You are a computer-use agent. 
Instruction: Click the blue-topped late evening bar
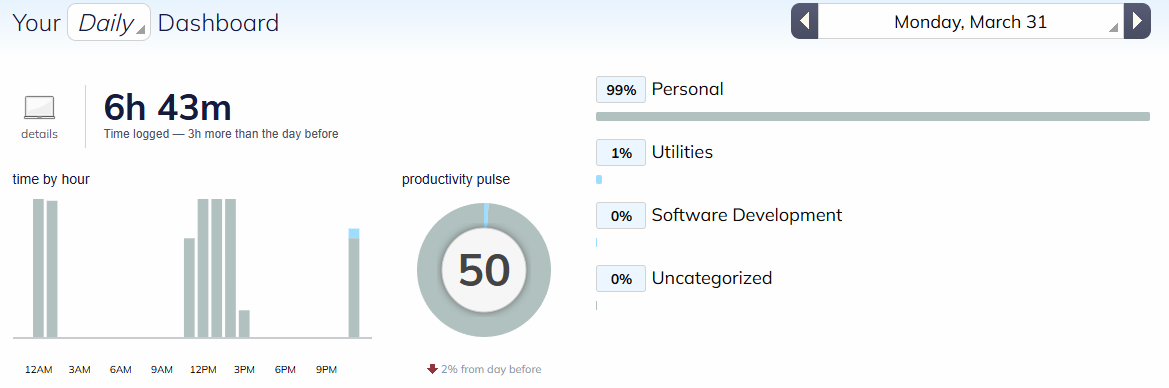coord(354,284)
